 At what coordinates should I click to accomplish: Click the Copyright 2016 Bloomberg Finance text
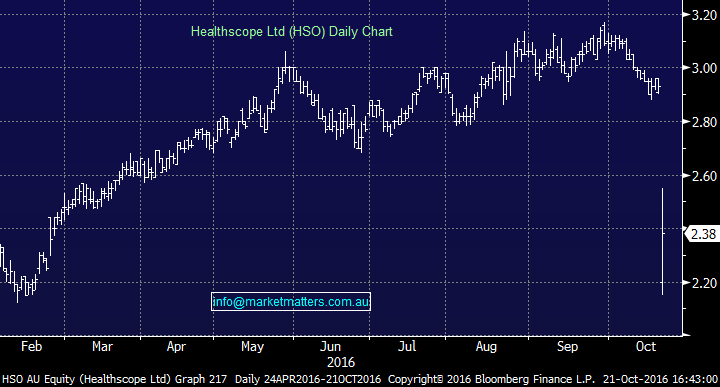(x=491, y=380)
